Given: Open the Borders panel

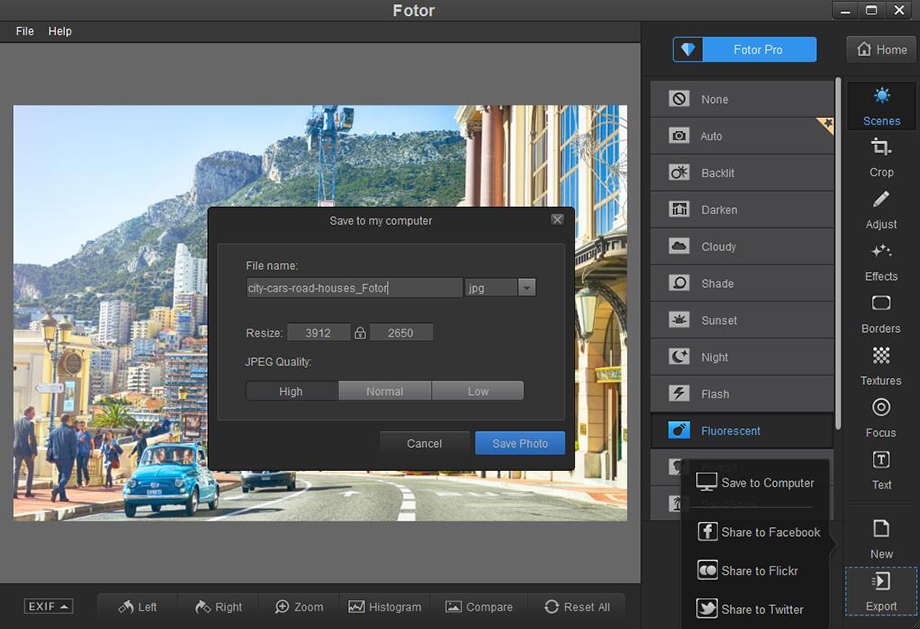Looking at the screenshot, I should 881,312.
